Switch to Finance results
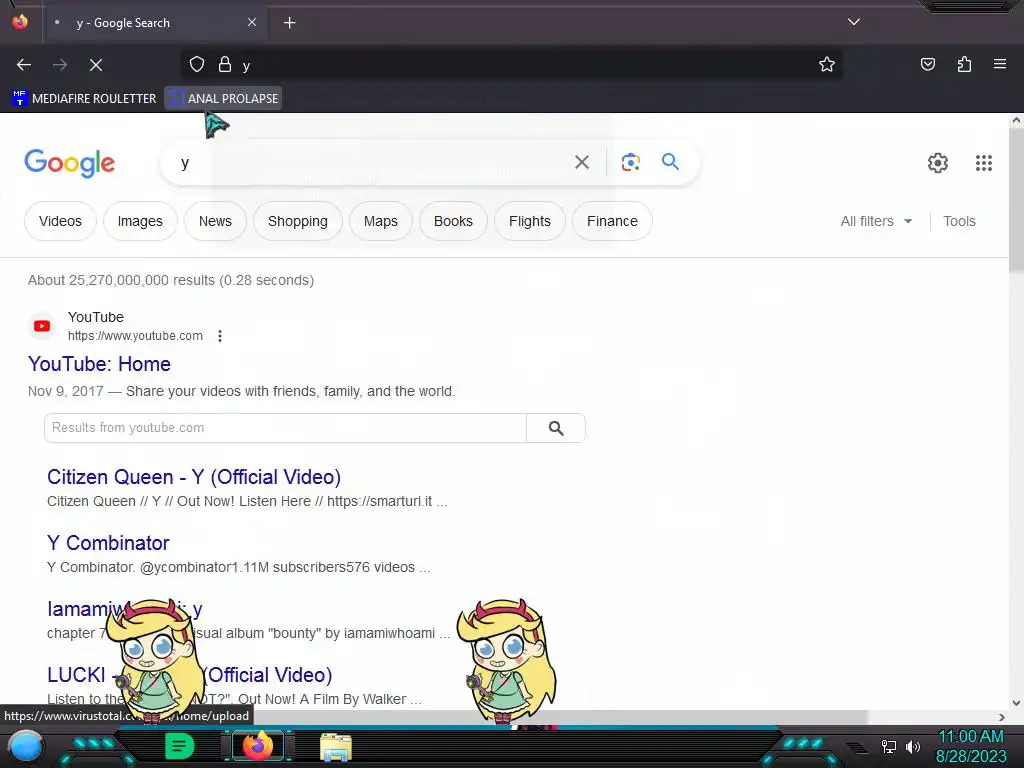 (612, 221)
